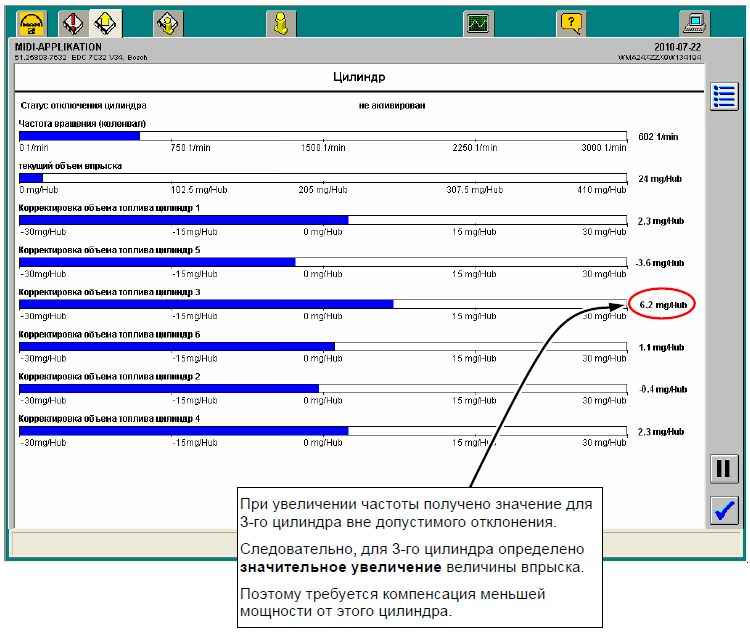
Task: Open the red exclamation diagnostic icon
Action: point(72,23)
